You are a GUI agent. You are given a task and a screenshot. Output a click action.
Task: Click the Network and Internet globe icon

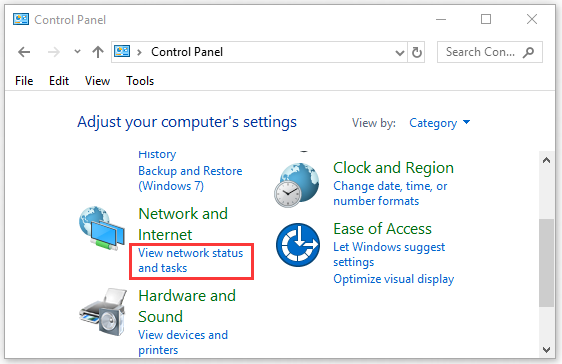click(102, 228)
